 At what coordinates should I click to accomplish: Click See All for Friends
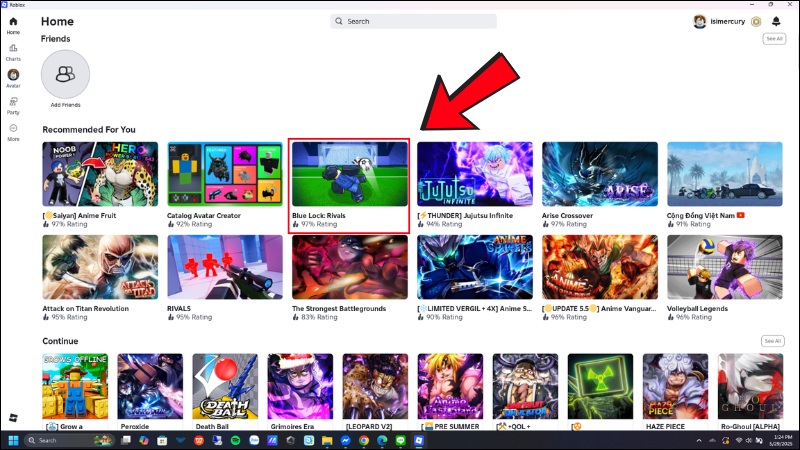click(773, 39)
